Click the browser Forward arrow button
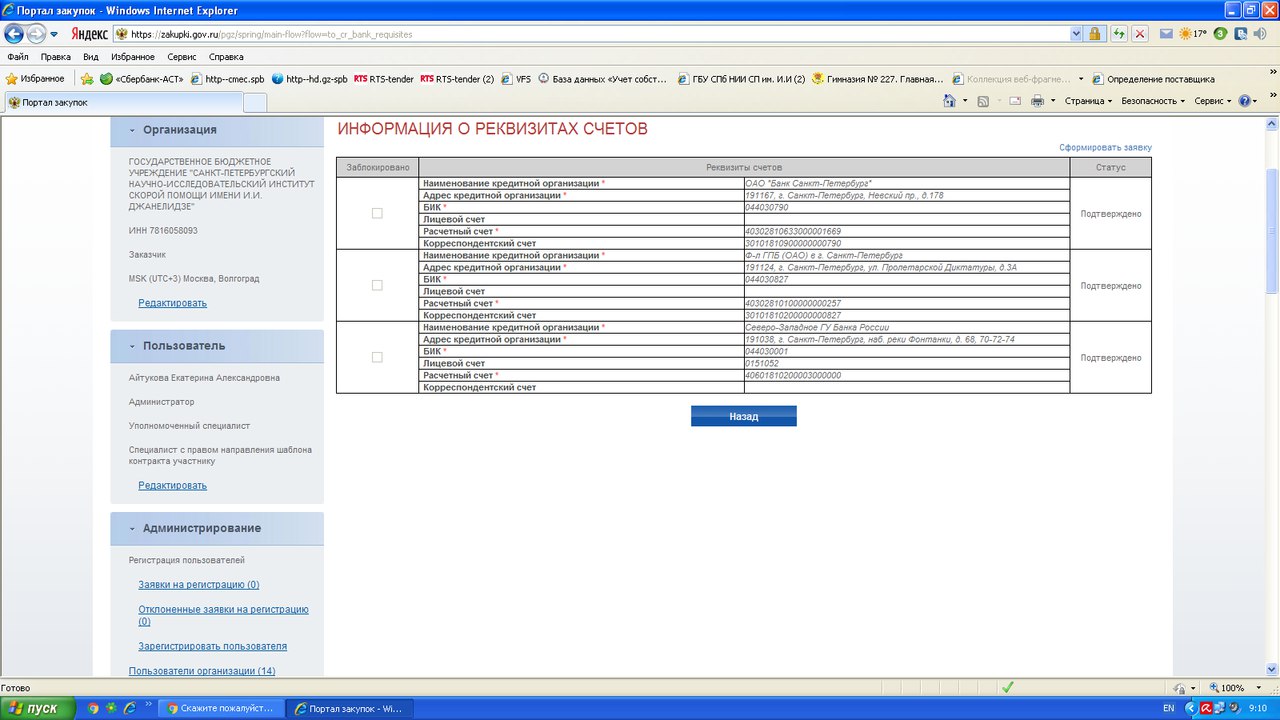 37,33
